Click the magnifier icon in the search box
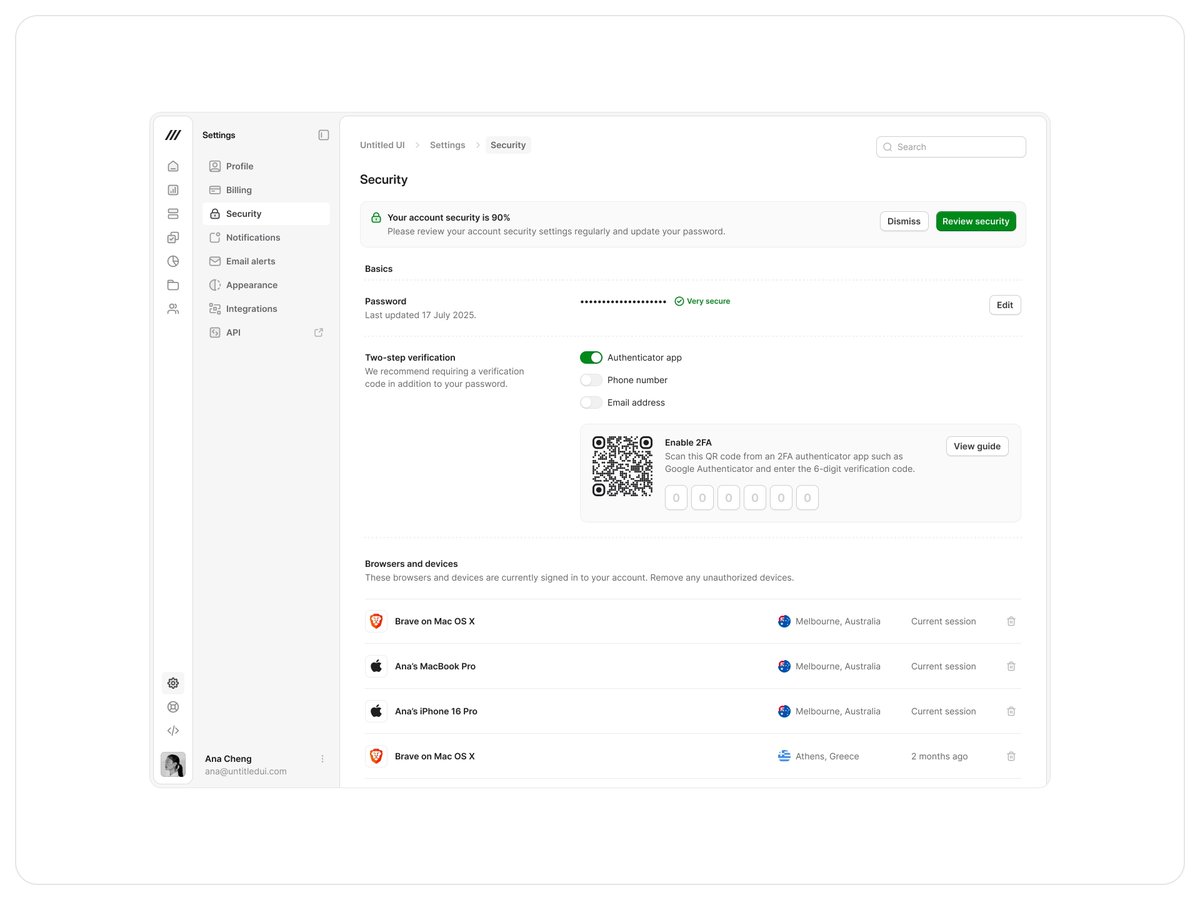 pyautogui.click(x=887, y=147)
